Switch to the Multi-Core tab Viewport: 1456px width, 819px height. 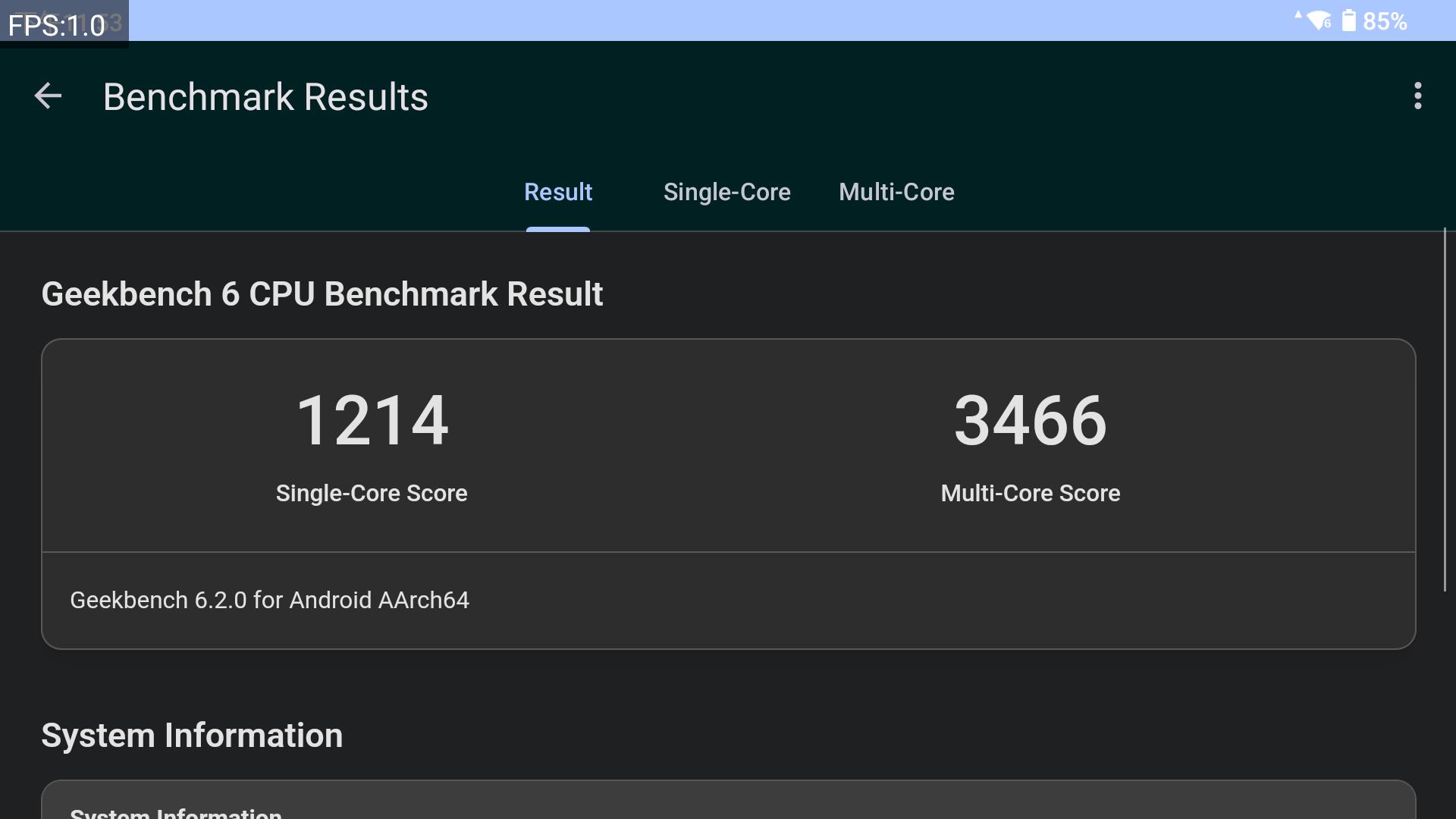tap(896, 192)
